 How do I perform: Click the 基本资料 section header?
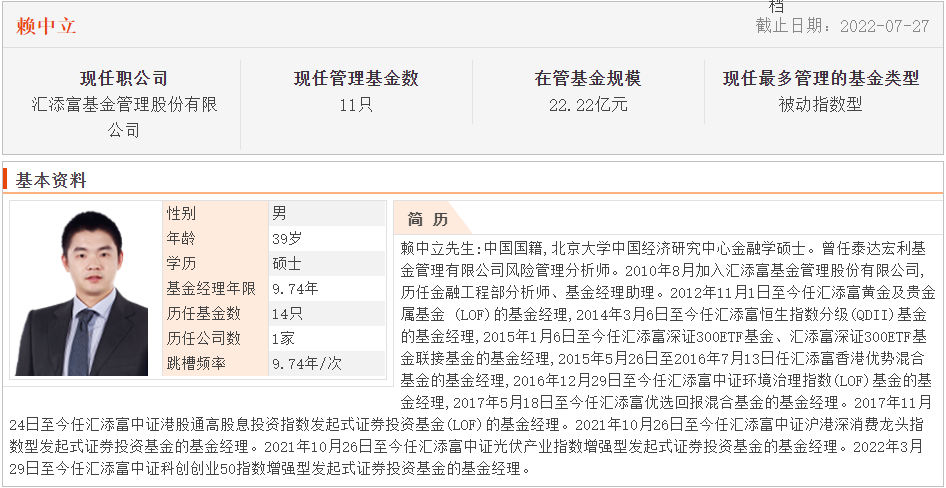(x=51, y=180)
